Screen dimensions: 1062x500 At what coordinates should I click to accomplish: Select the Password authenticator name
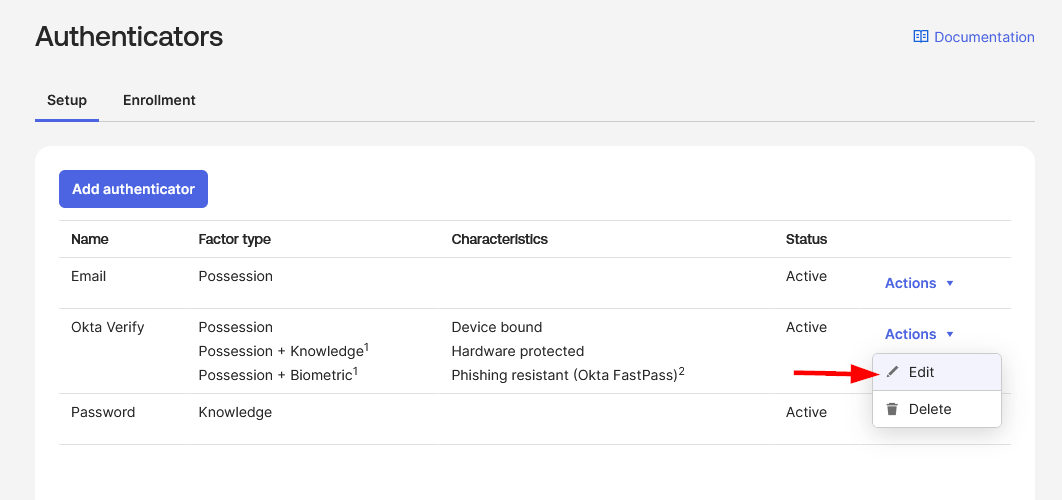tap(103, 412)
